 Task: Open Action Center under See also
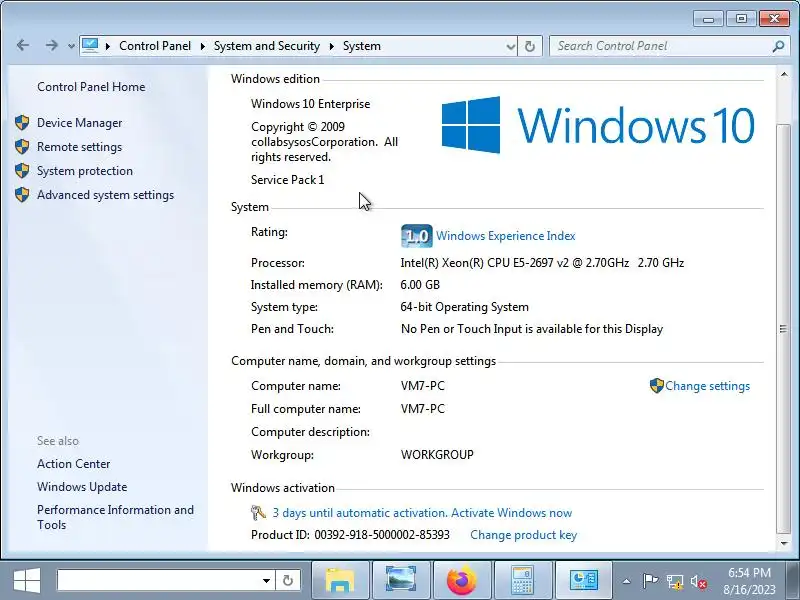click(x=73, y=464)
